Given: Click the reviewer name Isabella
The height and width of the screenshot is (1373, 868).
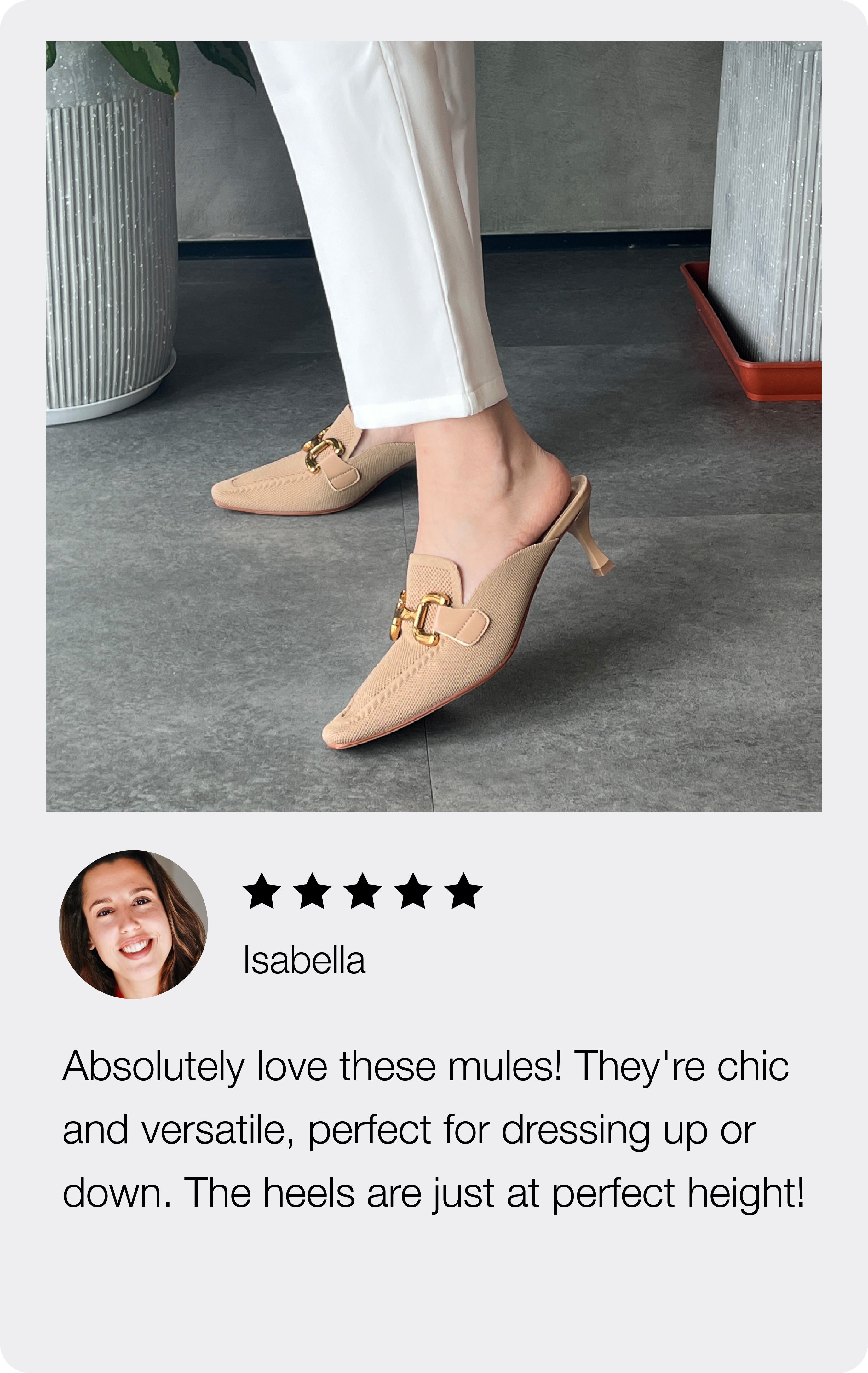Looking at the screenshot, I should coord(304,960).
